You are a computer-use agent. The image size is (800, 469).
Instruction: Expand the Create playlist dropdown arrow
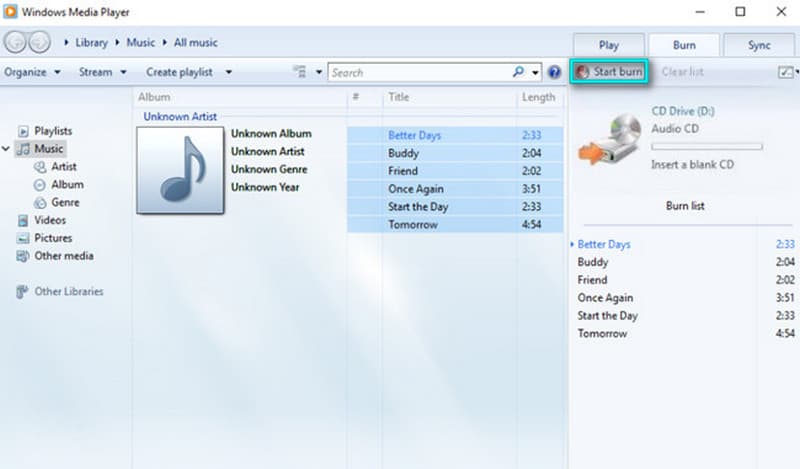229,72
